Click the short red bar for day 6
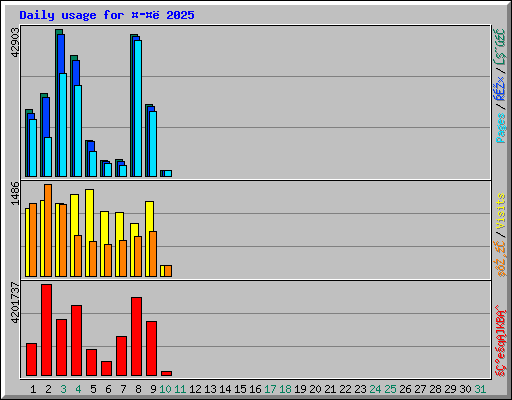 click(x=107, y=369)
